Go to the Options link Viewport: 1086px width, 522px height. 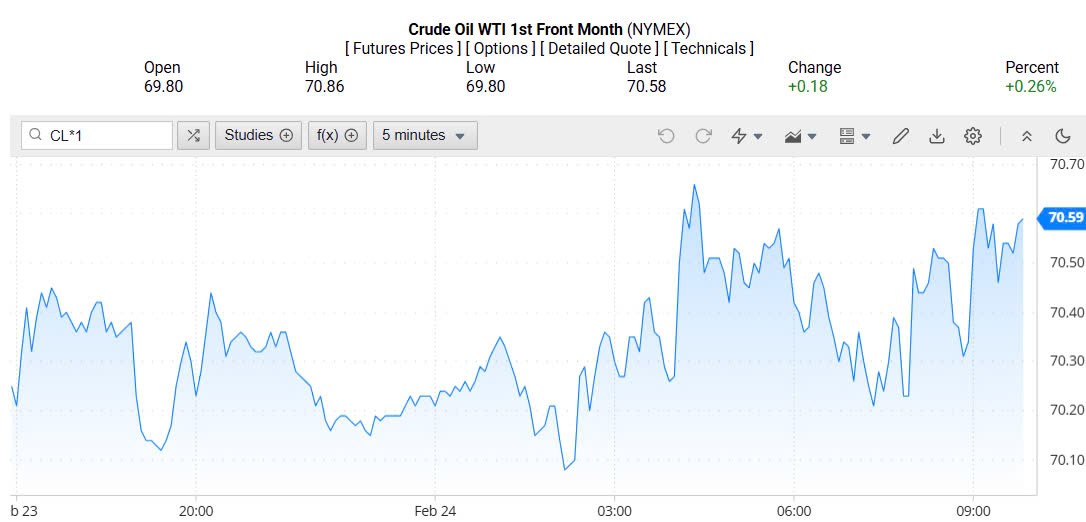pyautogui.click(x=501, y=48)
